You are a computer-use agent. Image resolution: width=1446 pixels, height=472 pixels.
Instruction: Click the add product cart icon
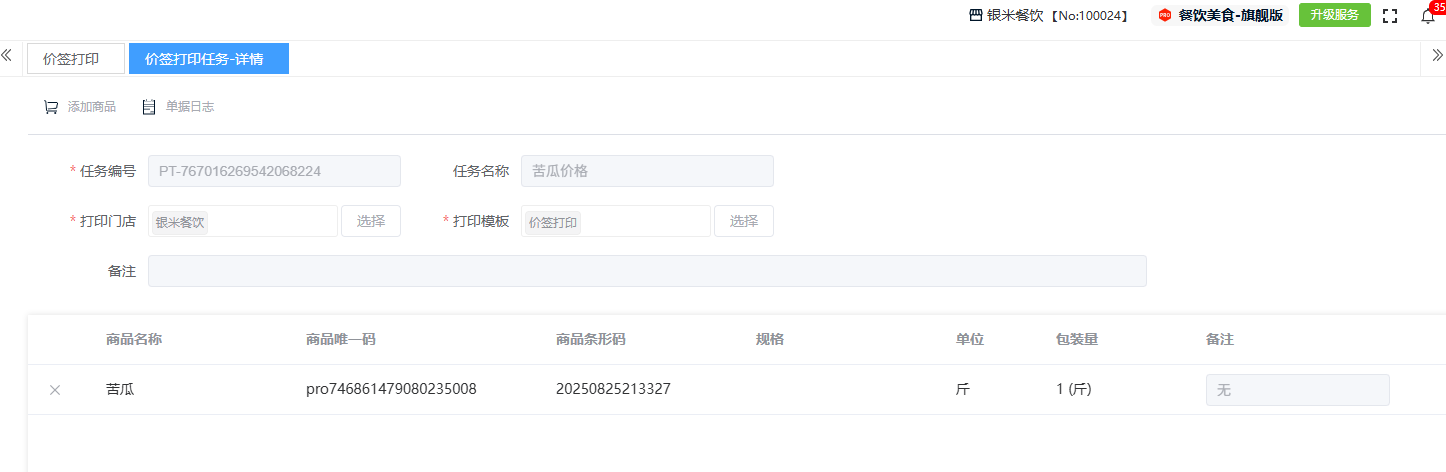click(51, 107)
